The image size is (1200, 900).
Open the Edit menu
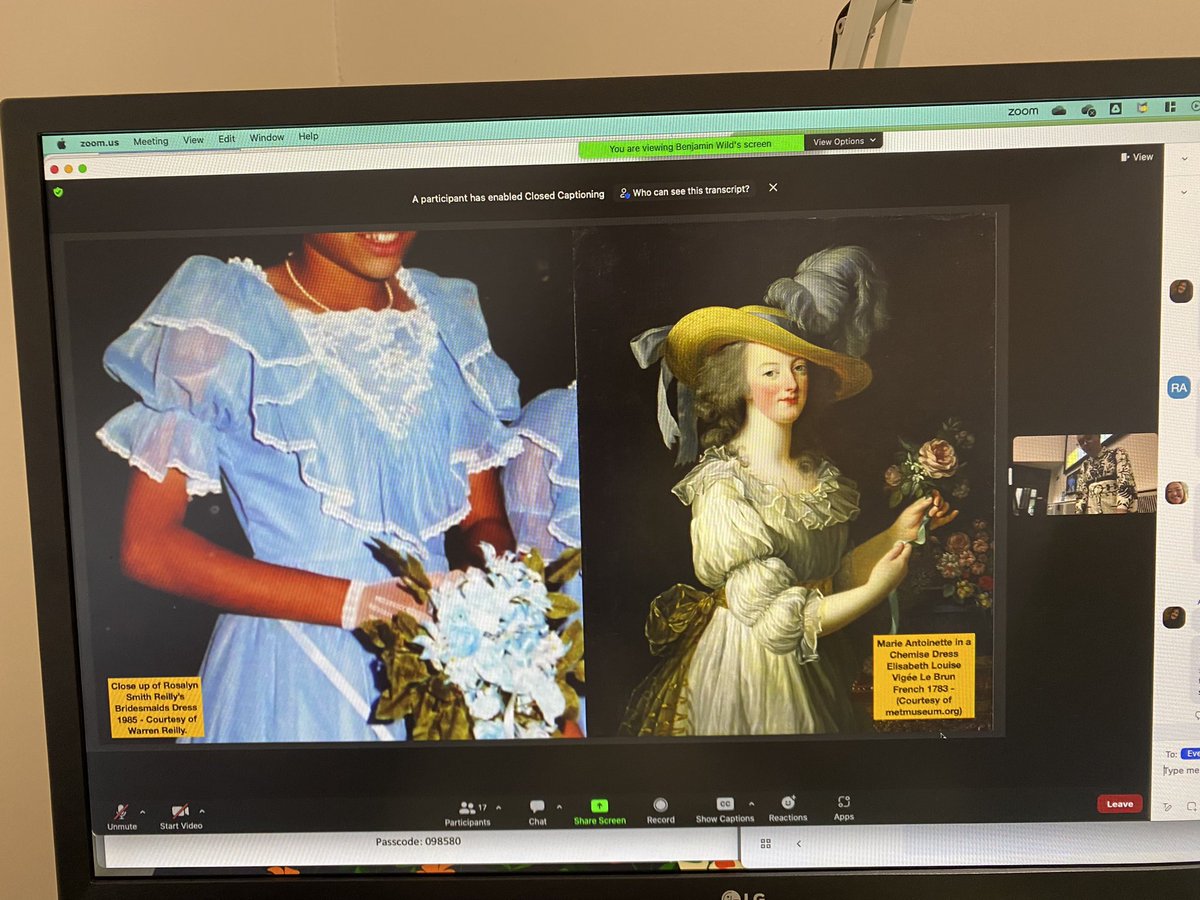[227, 139]
